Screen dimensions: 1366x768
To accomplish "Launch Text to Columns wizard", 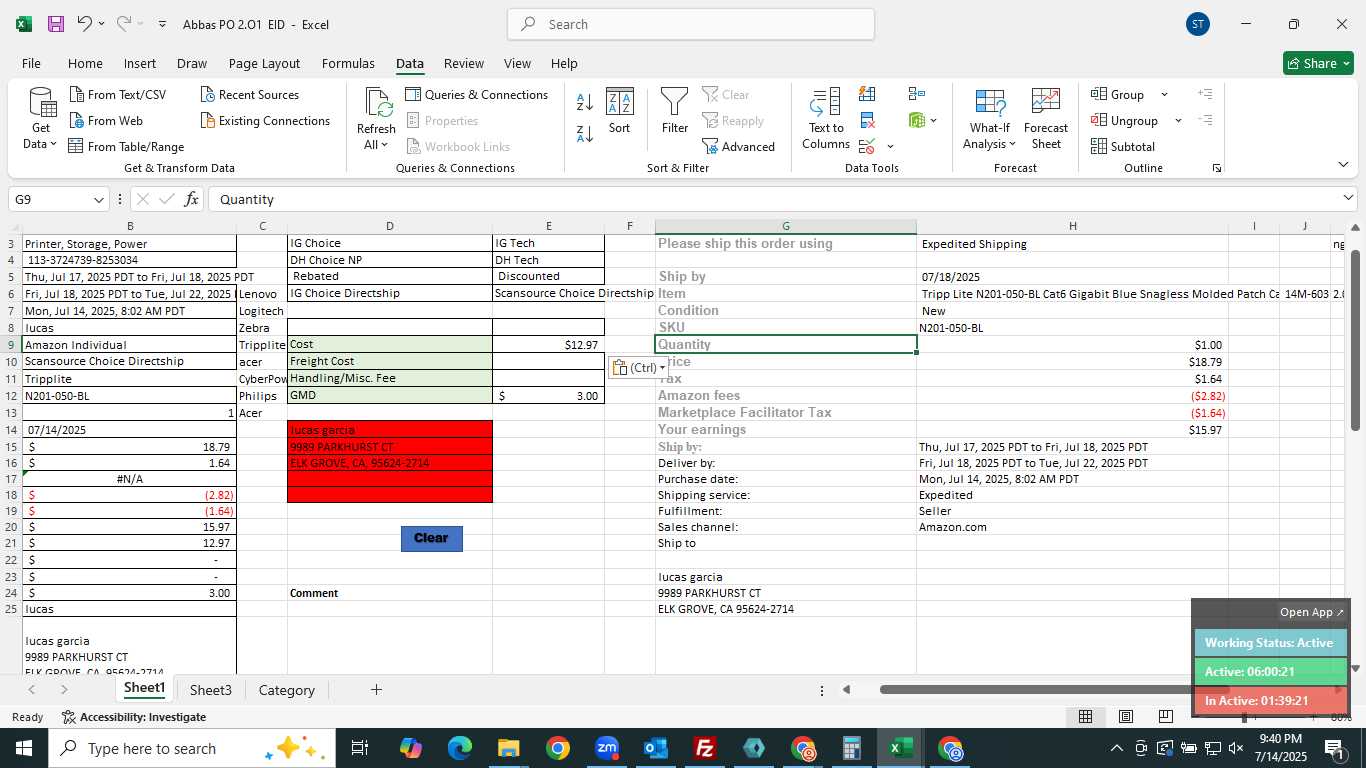I will coord(826,119).
